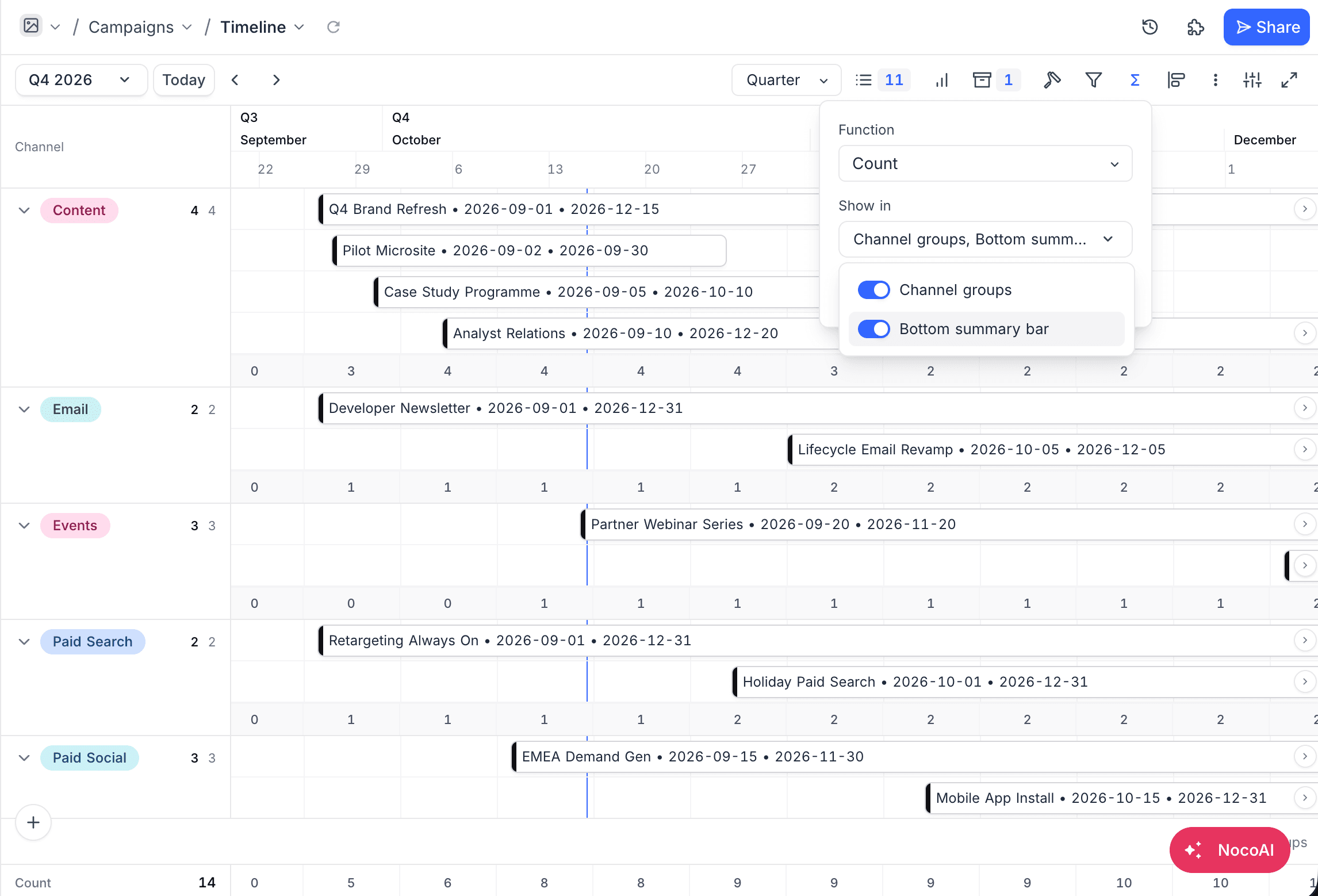The image size is (1318, 896).
Task: Click the bottom Count total 14
Action: click(207, 882)
